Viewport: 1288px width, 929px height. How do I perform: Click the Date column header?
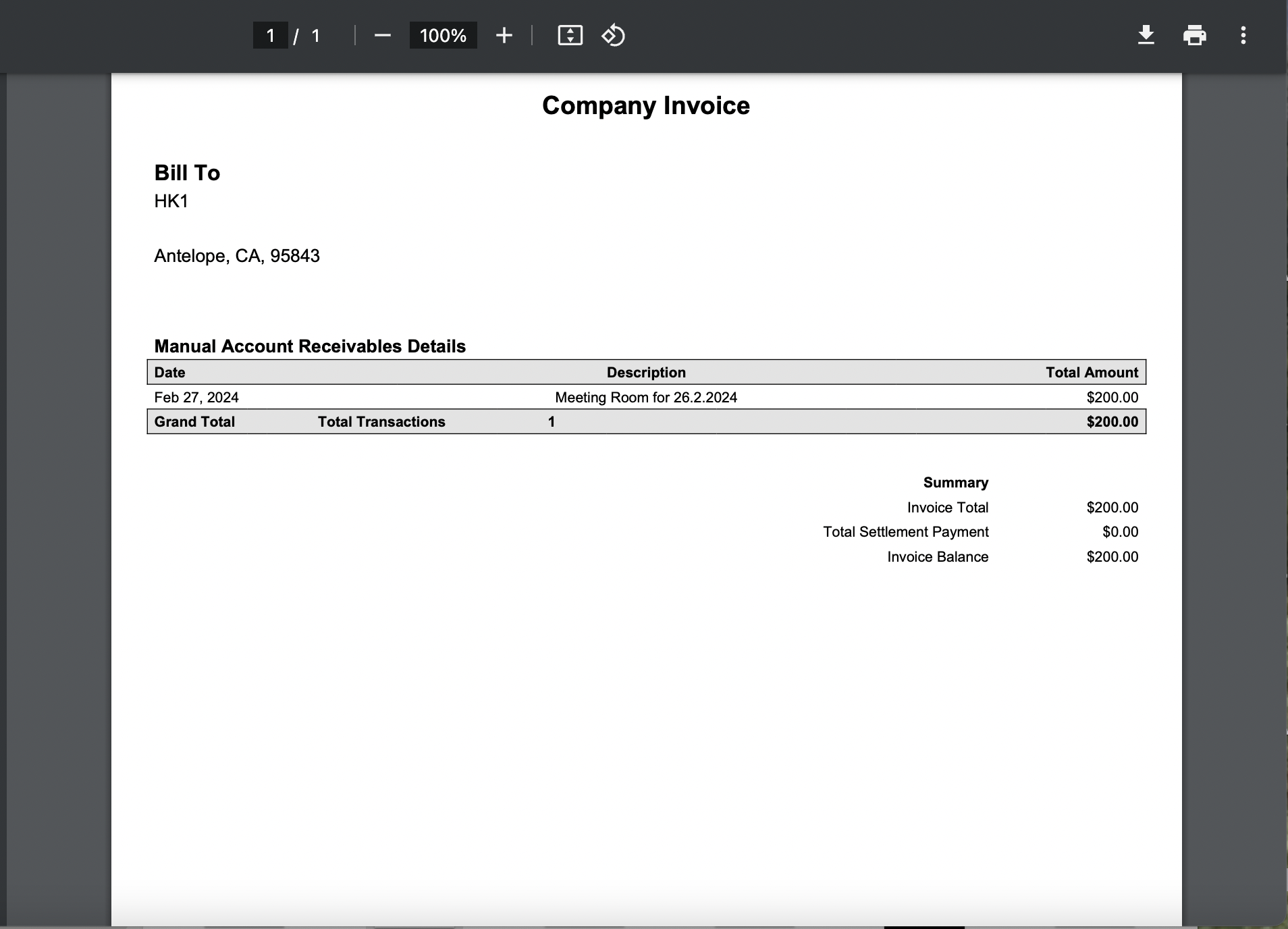click(169, 373)
